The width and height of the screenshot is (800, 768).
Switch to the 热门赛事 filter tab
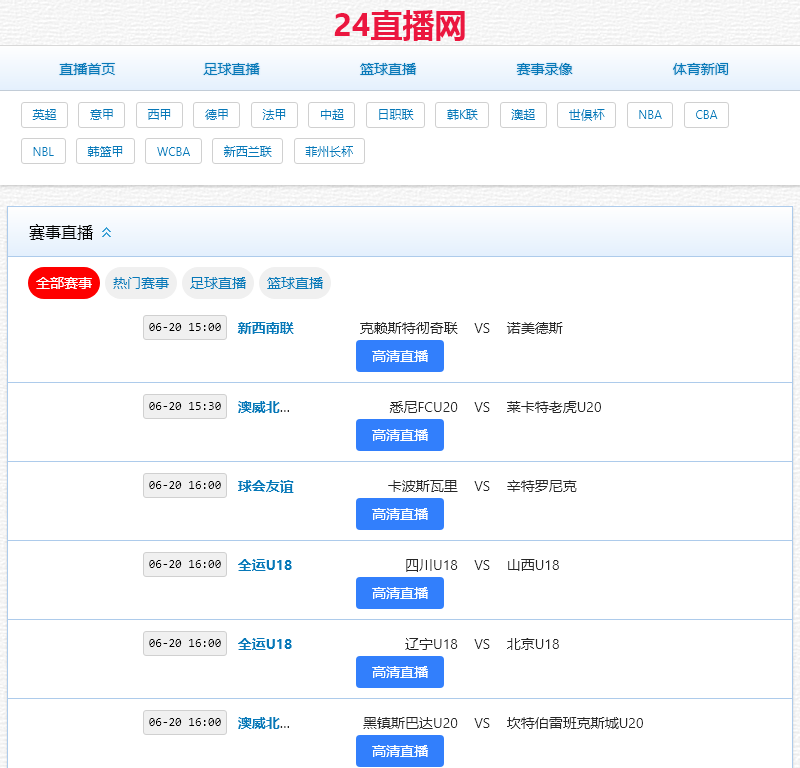[x=141, y=283]
